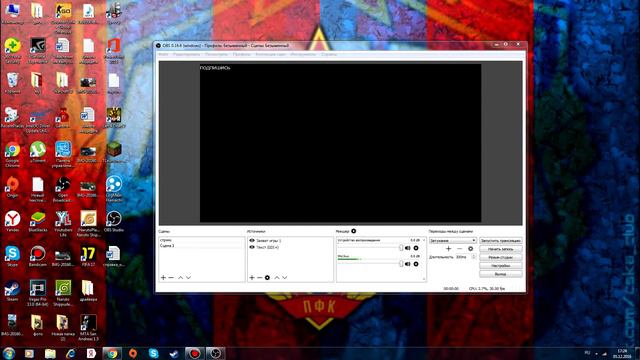This screenshot has width=640, height=360.
Task: Open the Counter-Strike GO desktop shortcut
Action: pos(63,19)
